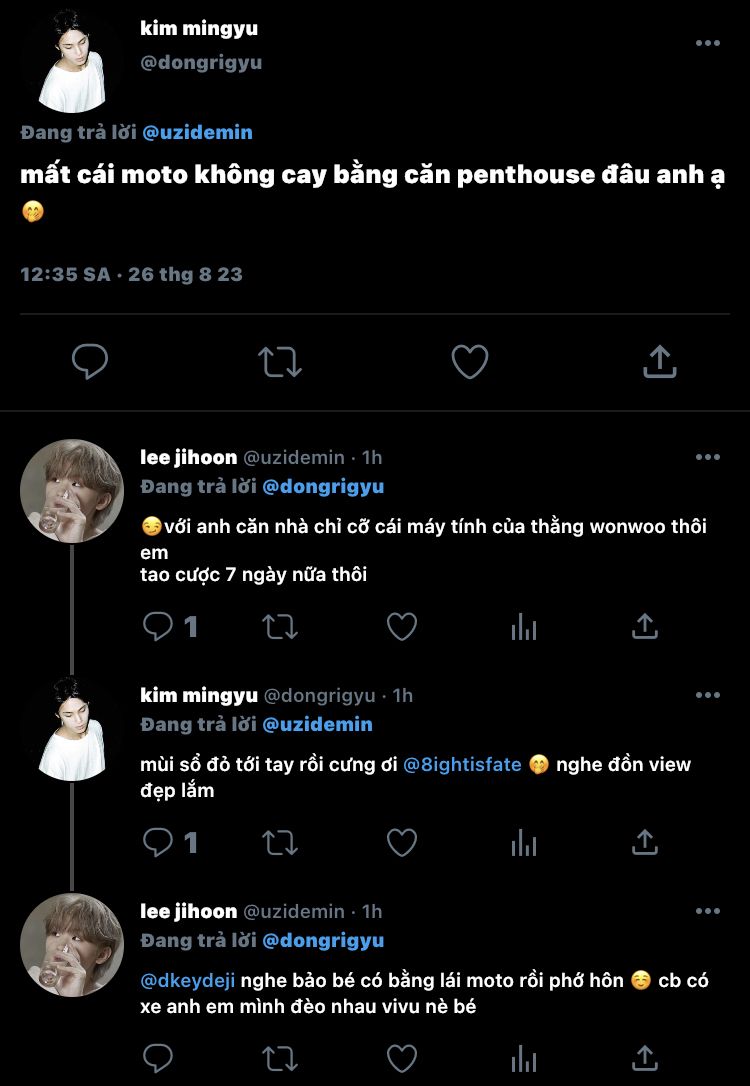The height and width of the screenshot is (1086, 750).
Task: Retweet lee jihoon's first reply
Action: click(x=279, y=627)
